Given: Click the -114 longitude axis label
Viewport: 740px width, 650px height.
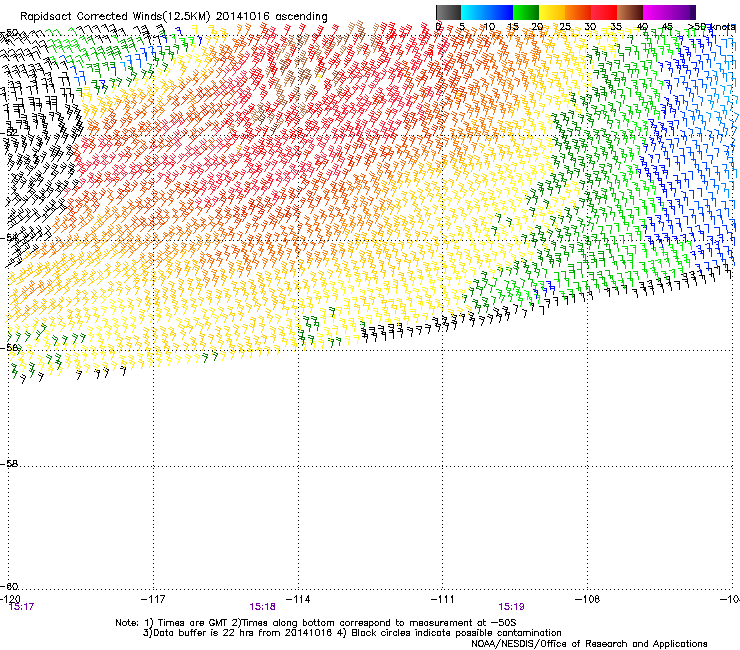Looking at the screenshot, I should [298, 599].
